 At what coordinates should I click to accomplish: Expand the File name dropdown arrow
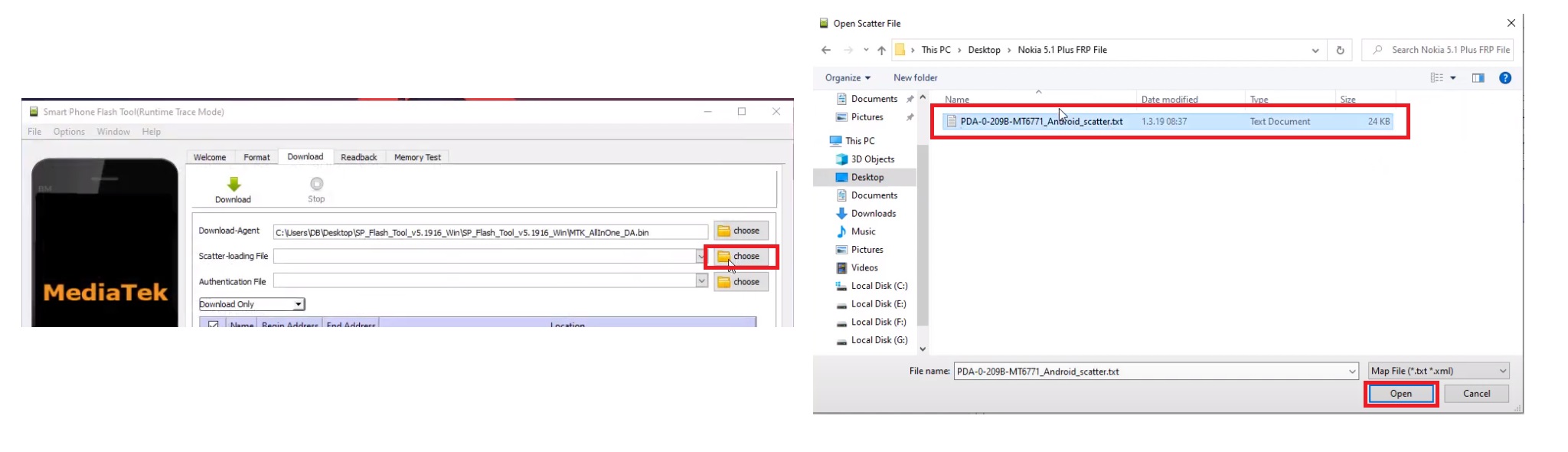pos(1352,372)
